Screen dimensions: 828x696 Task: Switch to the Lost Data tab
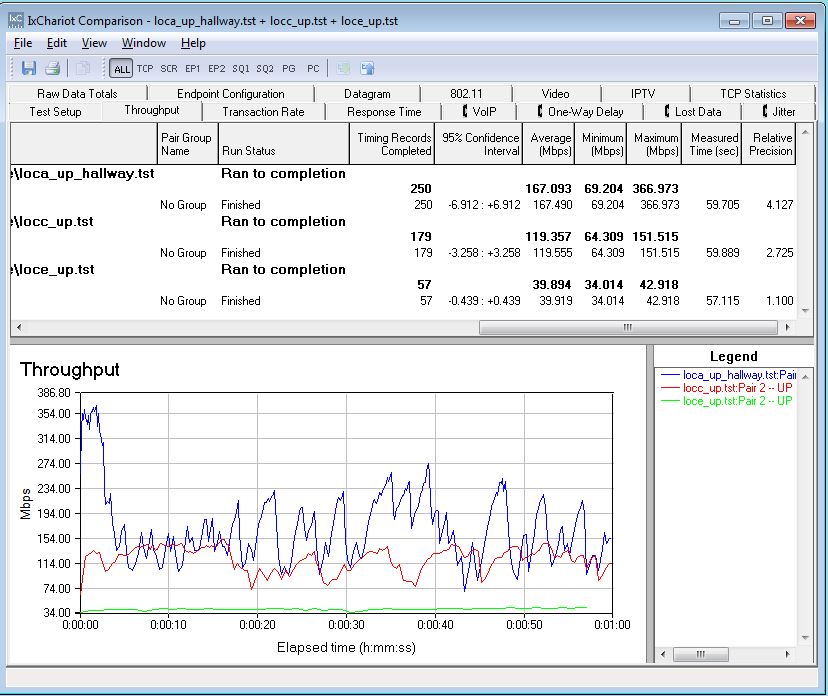[692, 111]
